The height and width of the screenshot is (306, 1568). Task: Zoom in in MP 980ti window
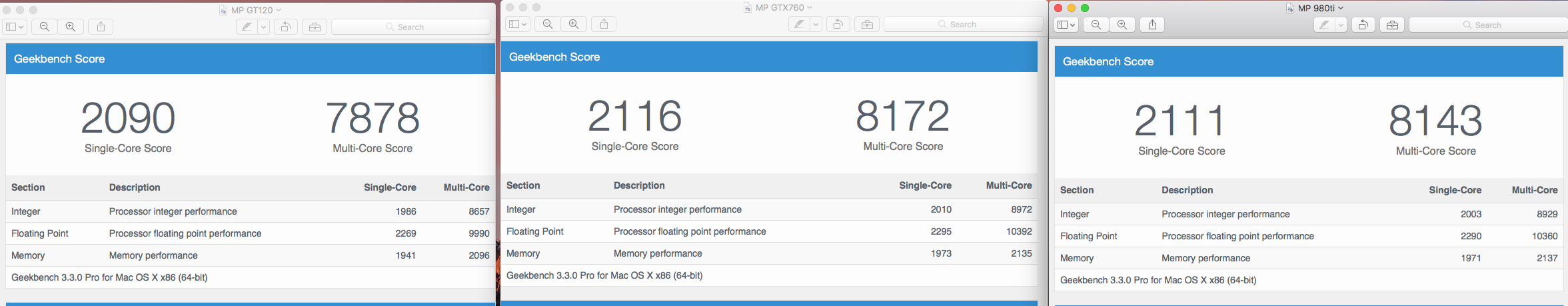(1122, 25)
